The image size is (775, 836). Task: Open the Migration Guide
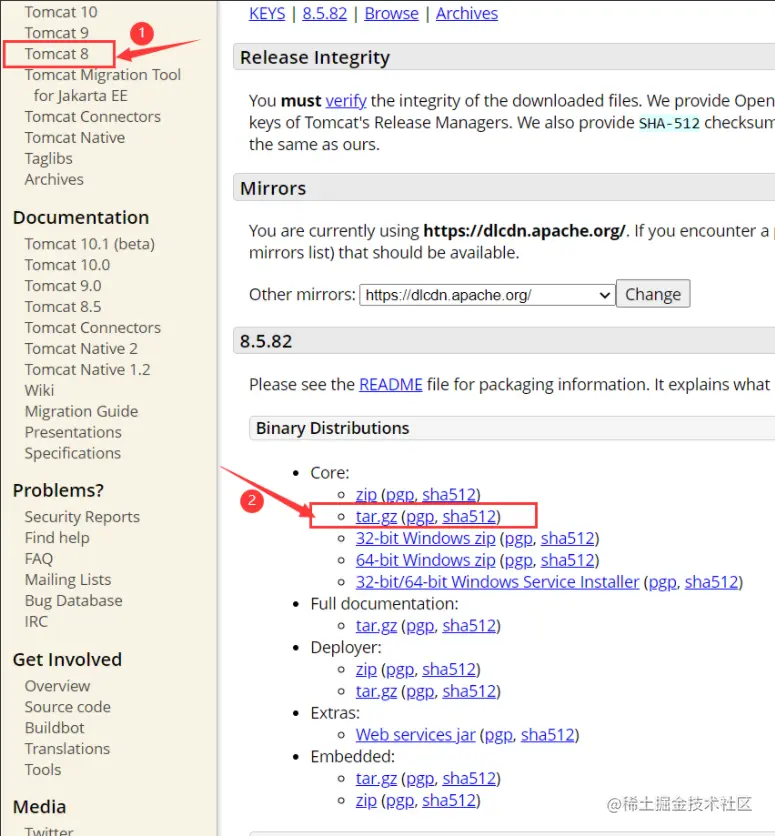[x=82, y=411]
